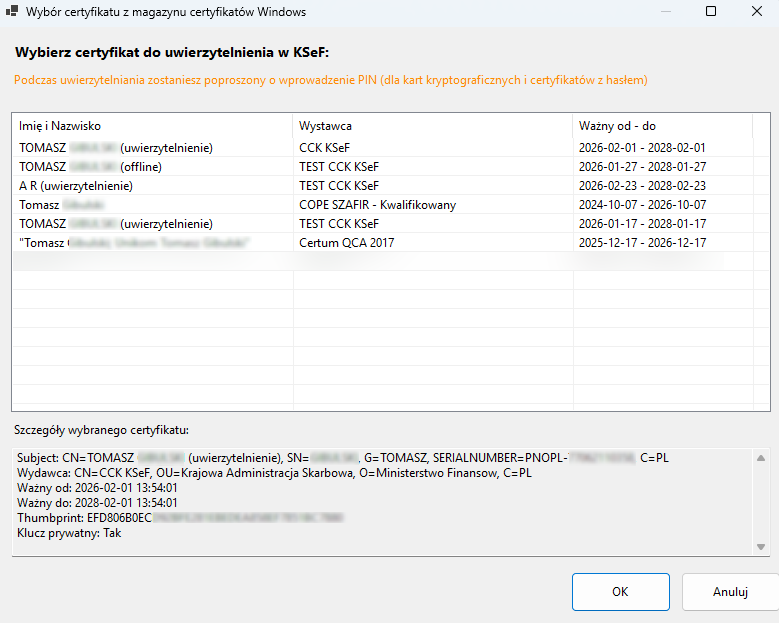The height and width of the screenshot is (623, 779).
Task: Confirm the selection with OK
Action: [x=620, y=591]
